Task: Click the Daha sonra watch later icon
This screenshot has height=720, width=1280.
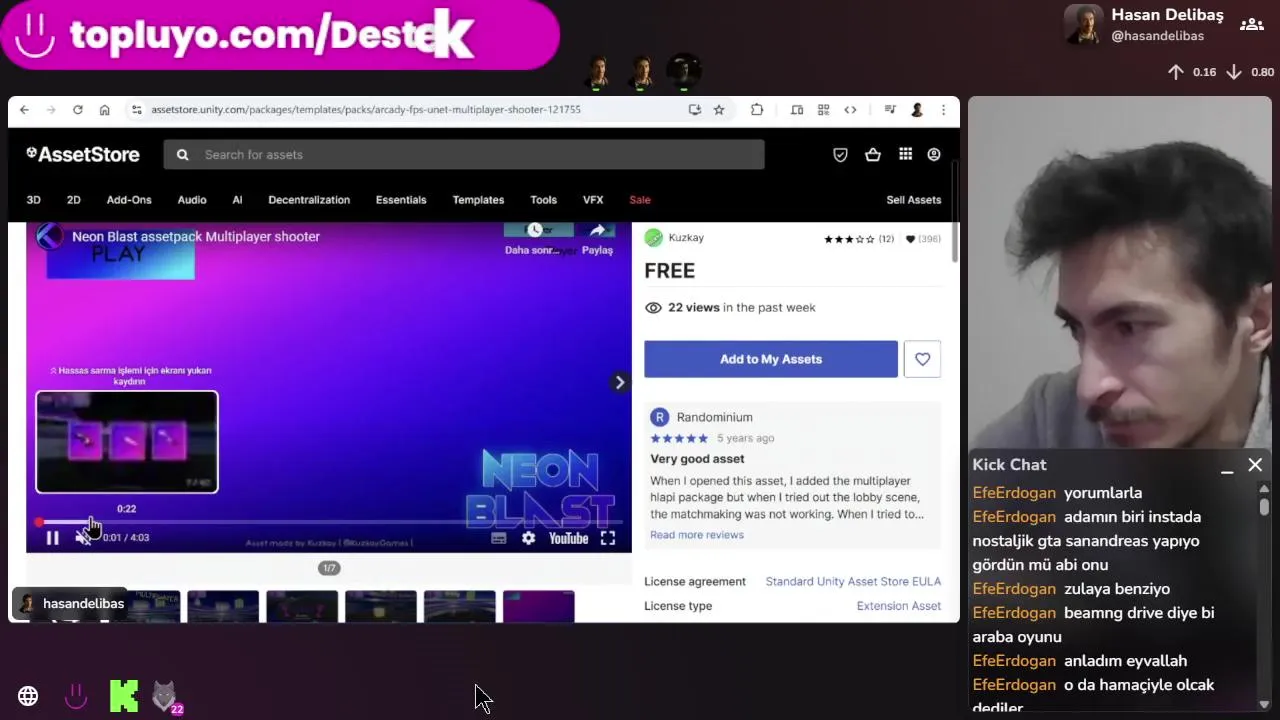Action: click(535, 231)
